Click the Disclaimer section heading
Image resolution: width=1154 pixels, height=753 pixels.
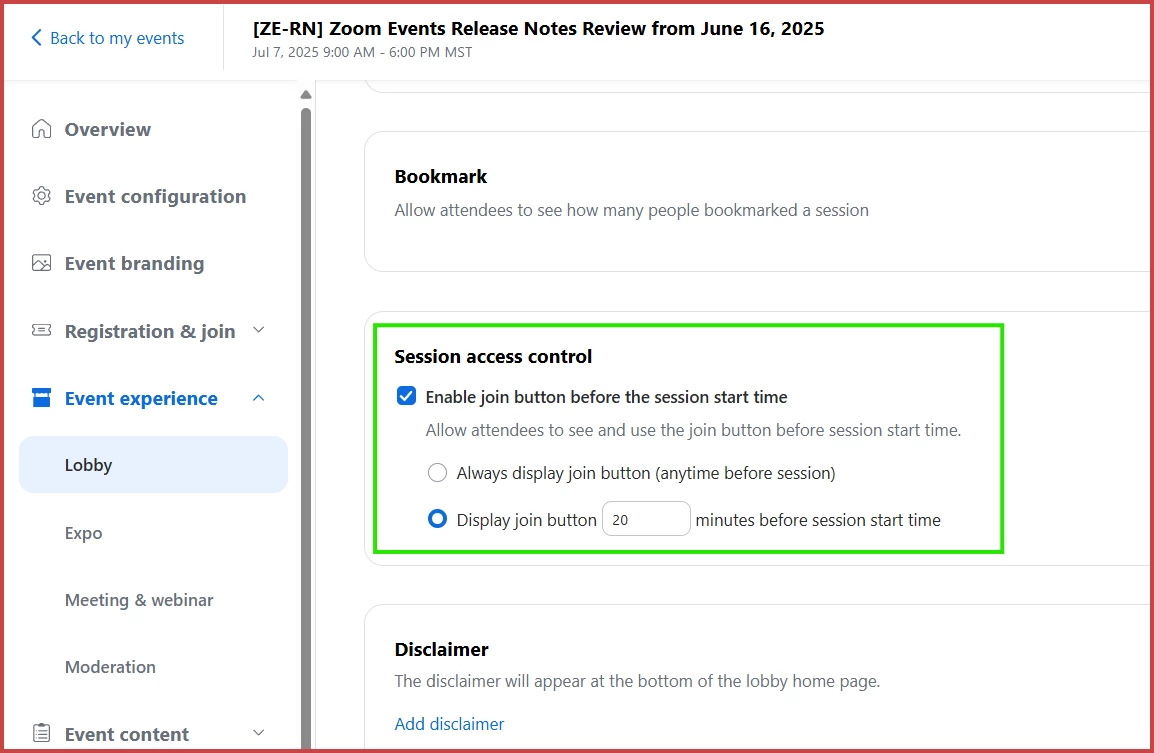pyautogui.click(x=442, y=649)
